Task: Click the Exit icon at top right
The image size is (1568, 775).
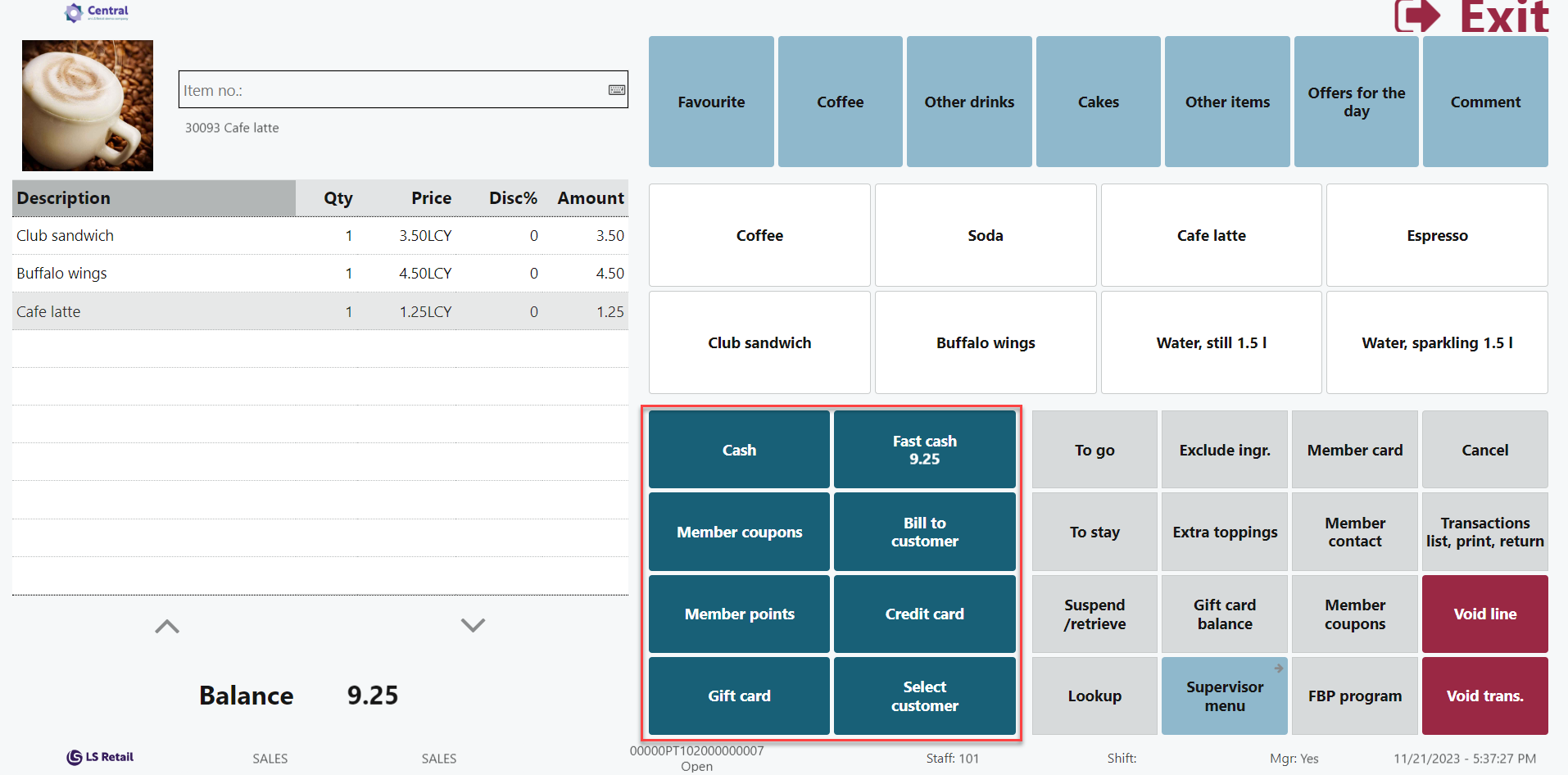Action: pos(1418,16)
